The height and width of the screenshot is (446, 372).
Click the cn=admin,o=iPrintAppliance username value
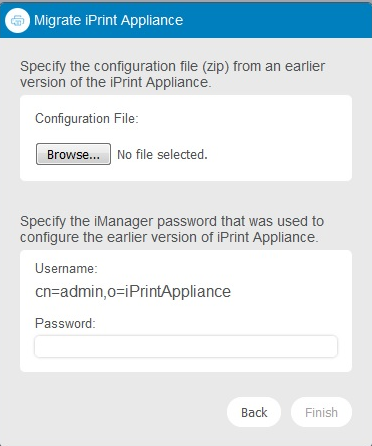tap(133, 291)
